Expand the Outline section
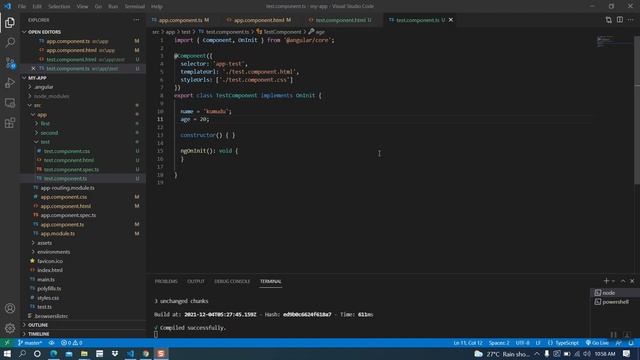 (38, 325)
